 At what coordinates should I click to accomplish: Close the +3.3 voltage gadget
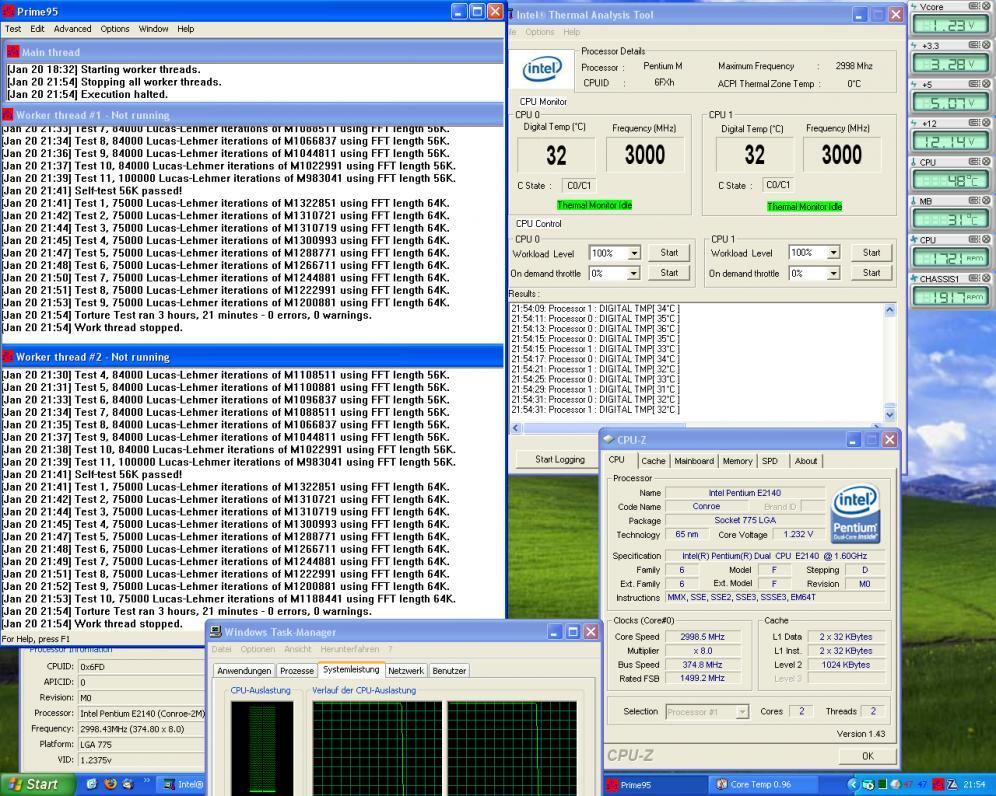pos(986,45)
